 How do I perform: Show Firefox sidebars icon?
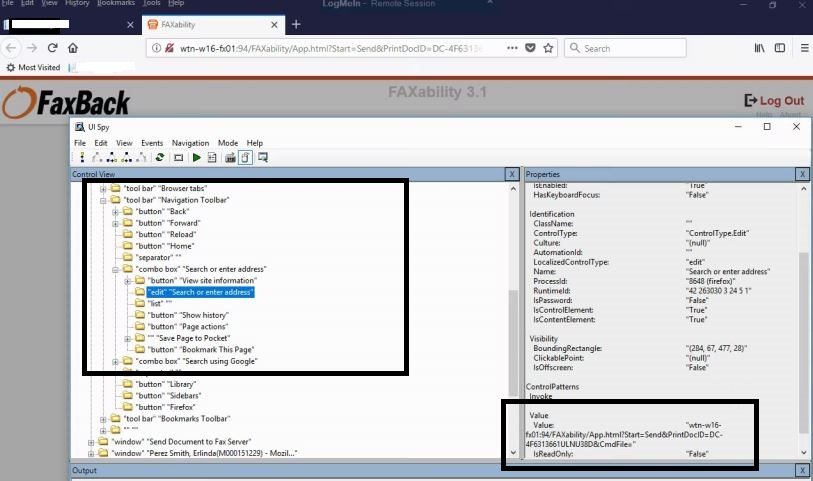pyautogui.click(x=779, y=48)
